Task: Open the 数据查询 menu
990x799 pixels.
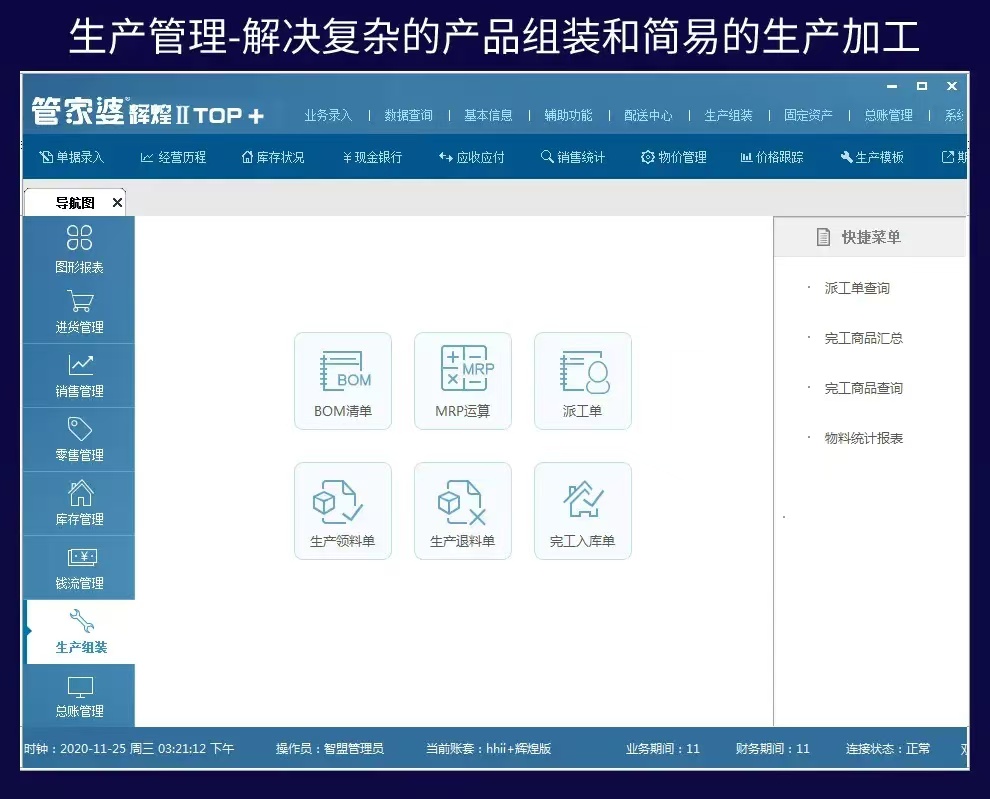Action: pyautogui.click(x=409, y=115)
